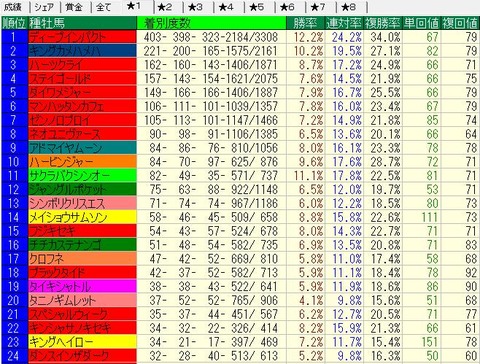This screenshot has width=480, height=364.
Task: Select rank number 24 cell
Action: (x=14, y=355)
